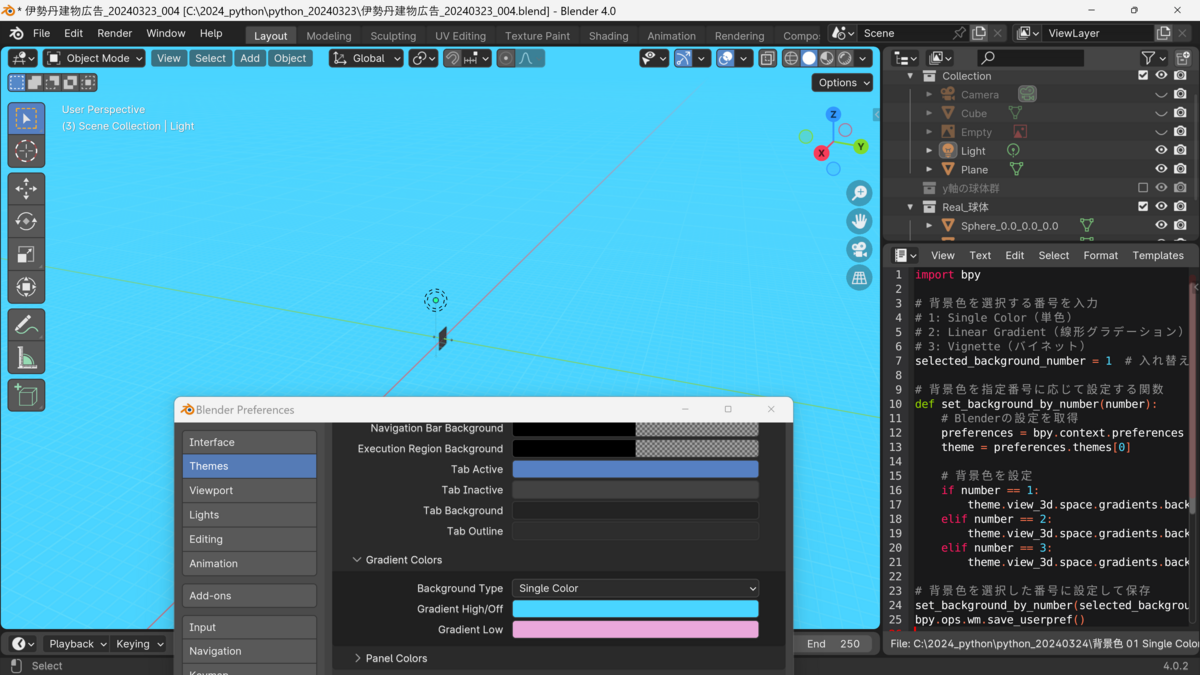Disable camera render visibility for Plane
The height and width of the screenshot is (675, 1200).
tap(1179, 169)
